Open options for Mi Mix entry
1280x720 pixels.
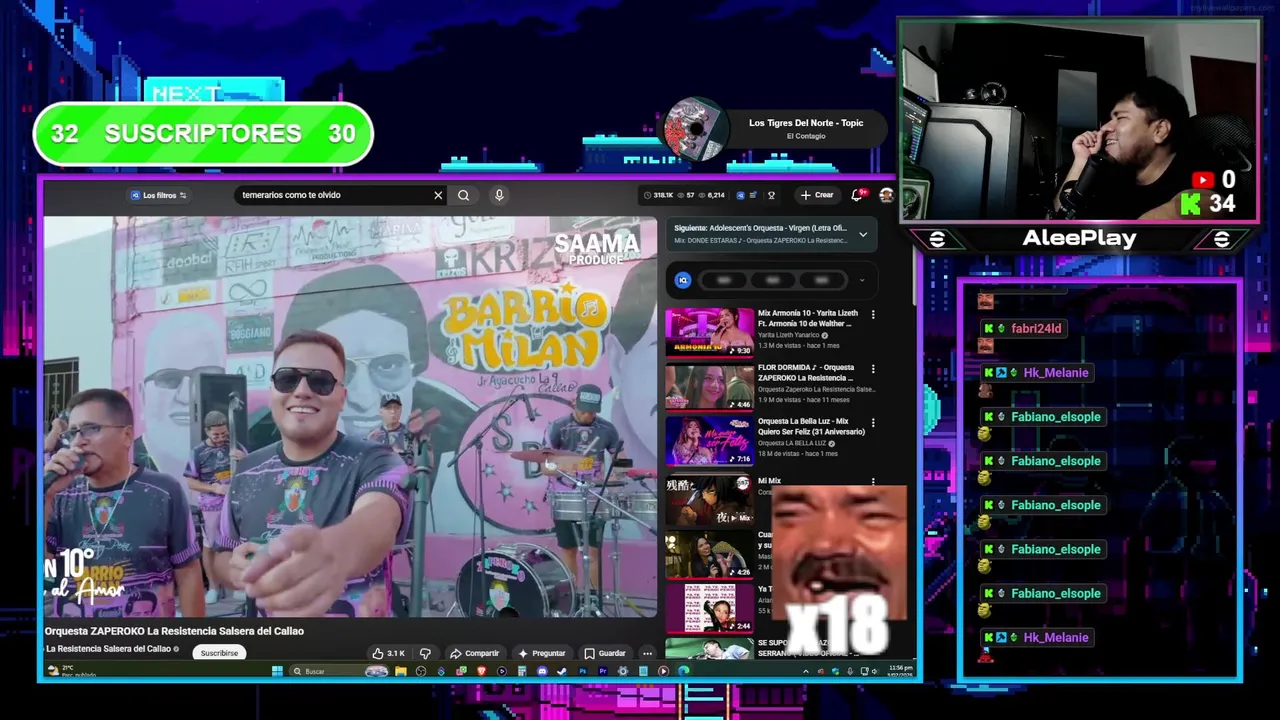[x=873, y=481]
